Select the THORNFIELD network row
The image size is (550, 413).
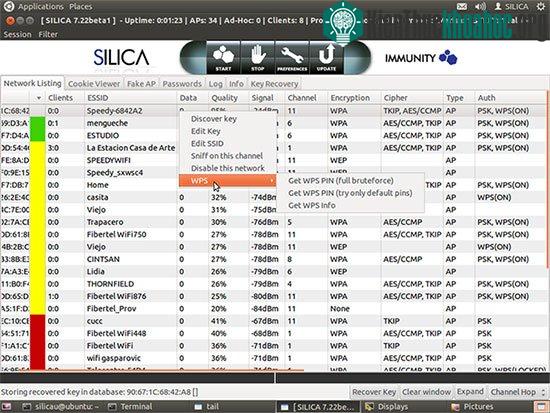(x=273, y=284)
